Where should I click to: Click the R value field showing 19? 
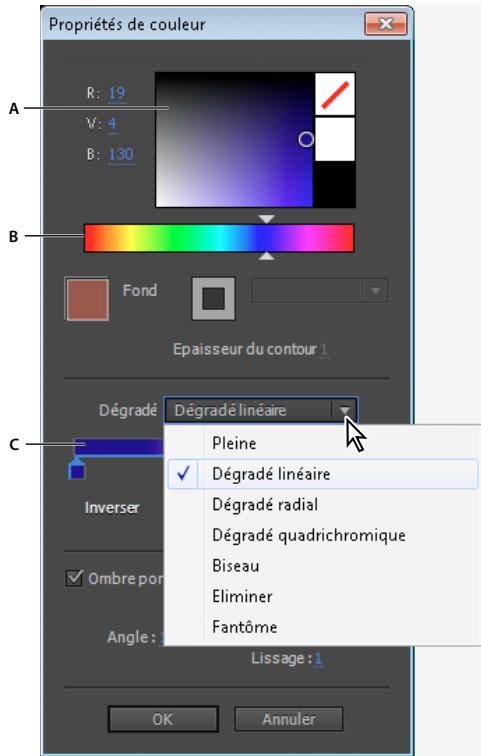117,93
